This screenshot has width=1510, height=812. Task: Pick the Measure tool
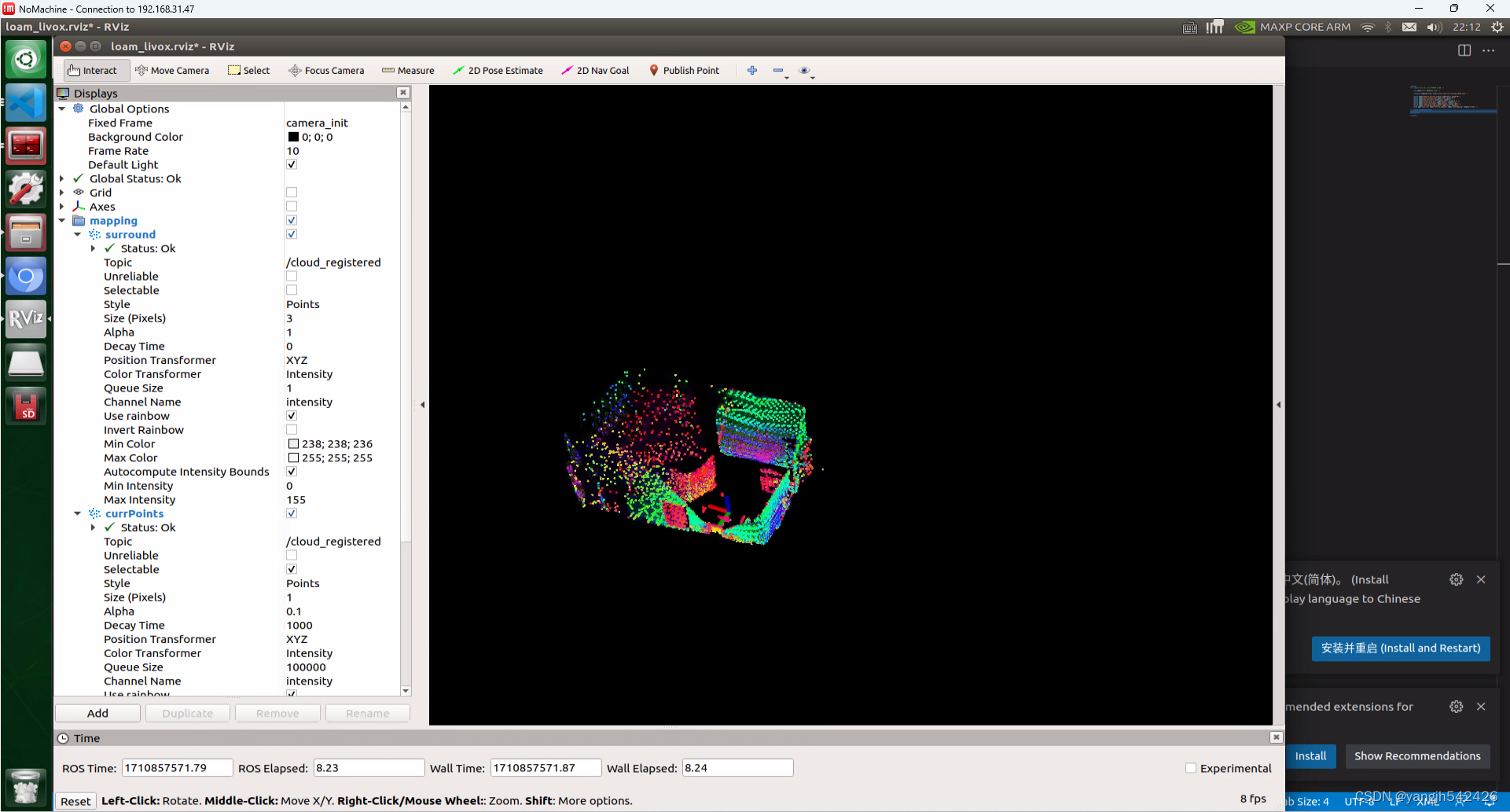[408, 71]
